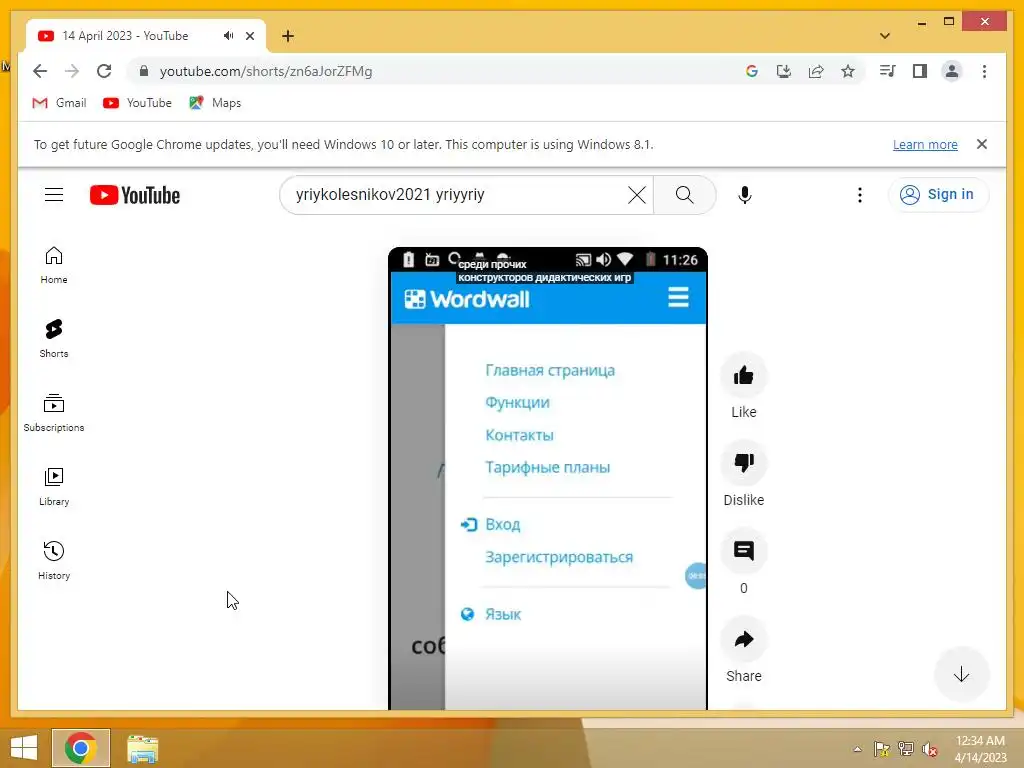Reload the page

pos(104,71)
